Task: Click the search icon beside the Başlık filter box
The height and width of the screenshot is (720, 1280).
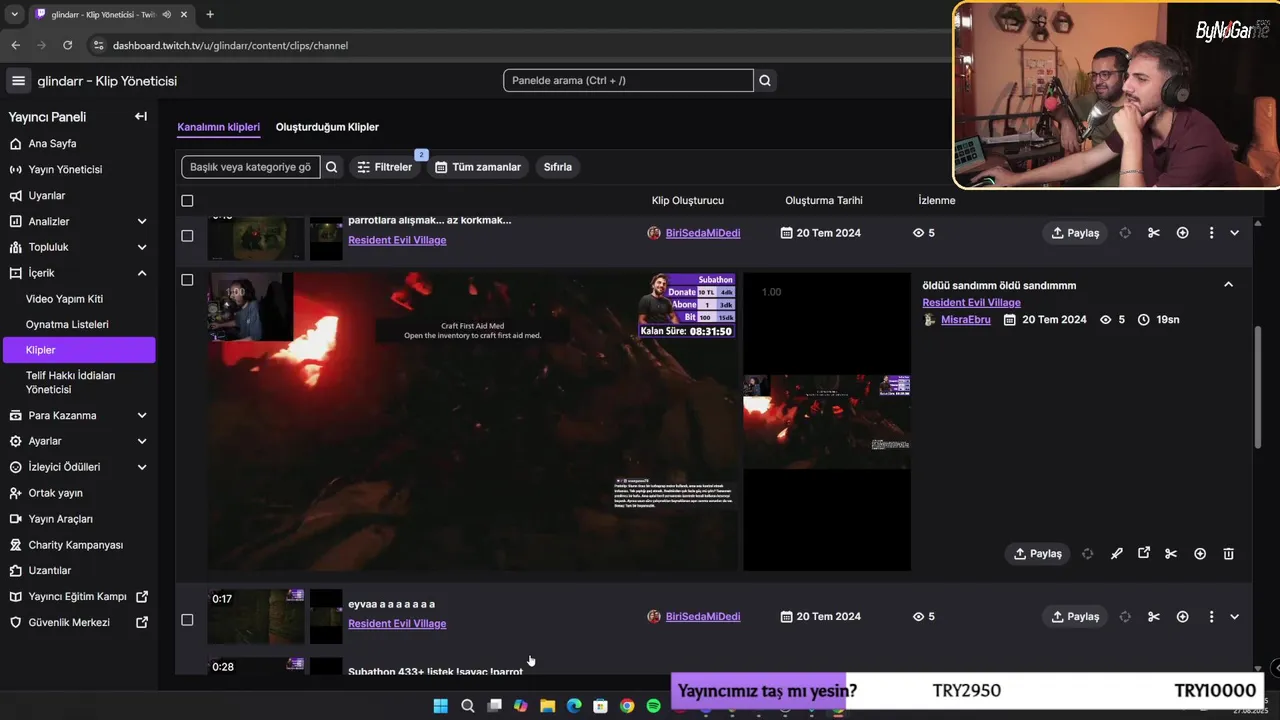Action: (x=332, y=167)
